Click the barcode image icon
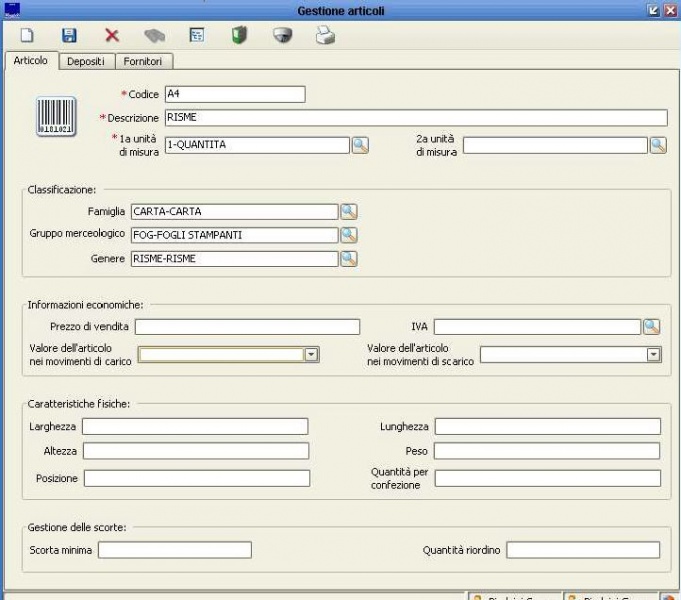This screenshot has width=681, height=600. pos(56,117)
